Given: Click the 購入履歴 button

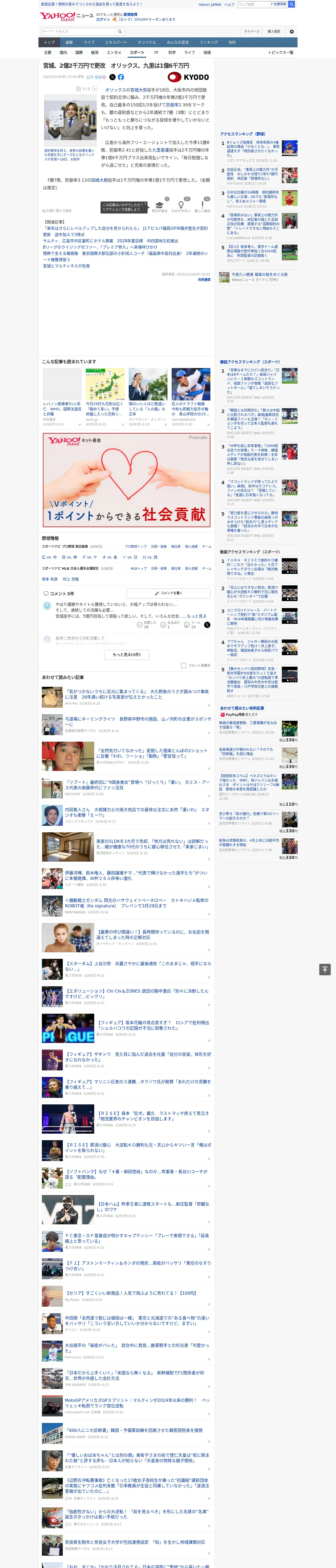Looking at the screenshot, I should pyautogui.click(x=274, y=32).
